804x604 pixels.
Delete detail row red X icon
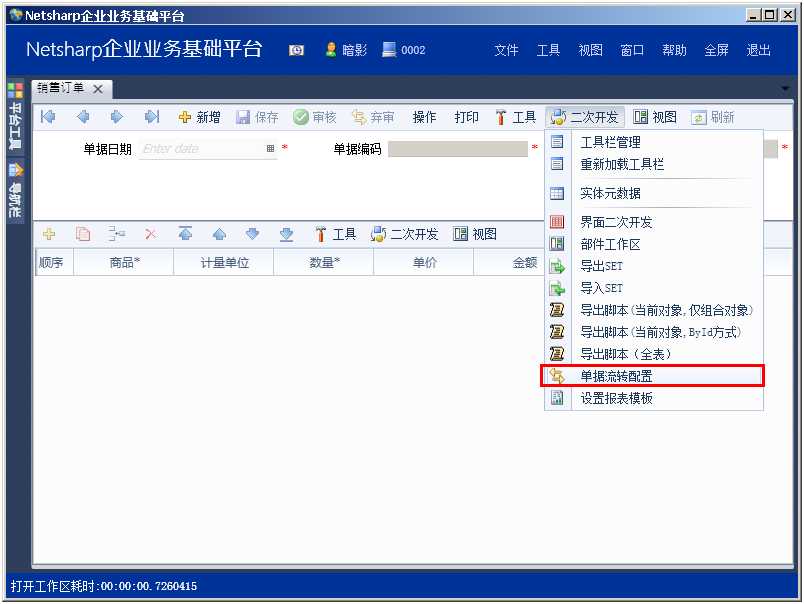point(151,234)
